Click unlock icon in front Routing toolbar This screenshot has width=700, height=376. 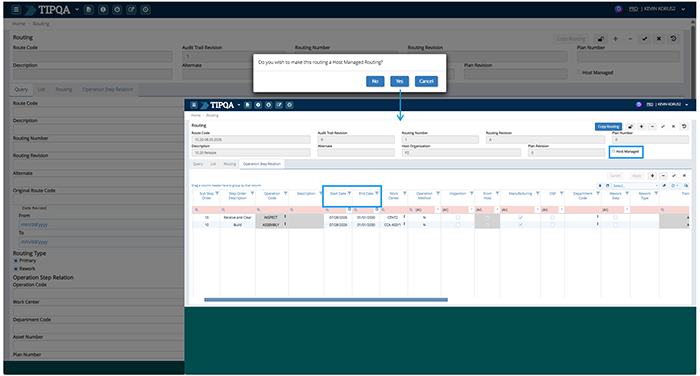tap(630, 127)
